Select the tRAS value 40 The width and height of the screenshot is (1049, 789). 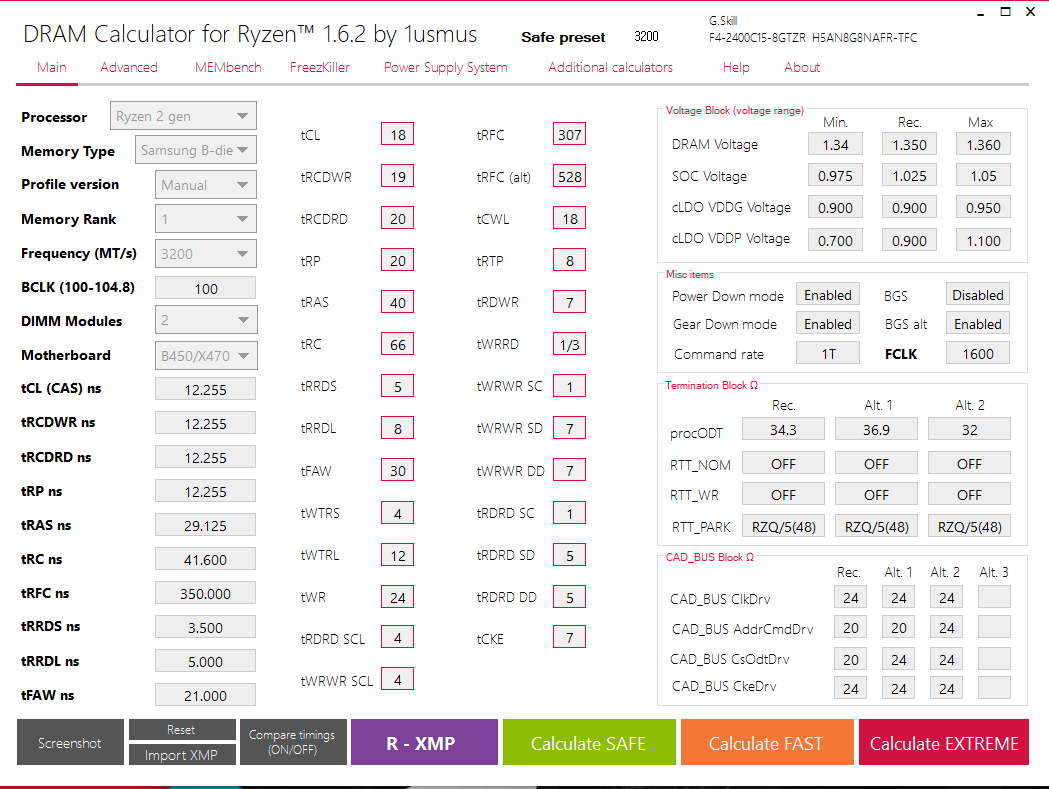coord(397,302)
